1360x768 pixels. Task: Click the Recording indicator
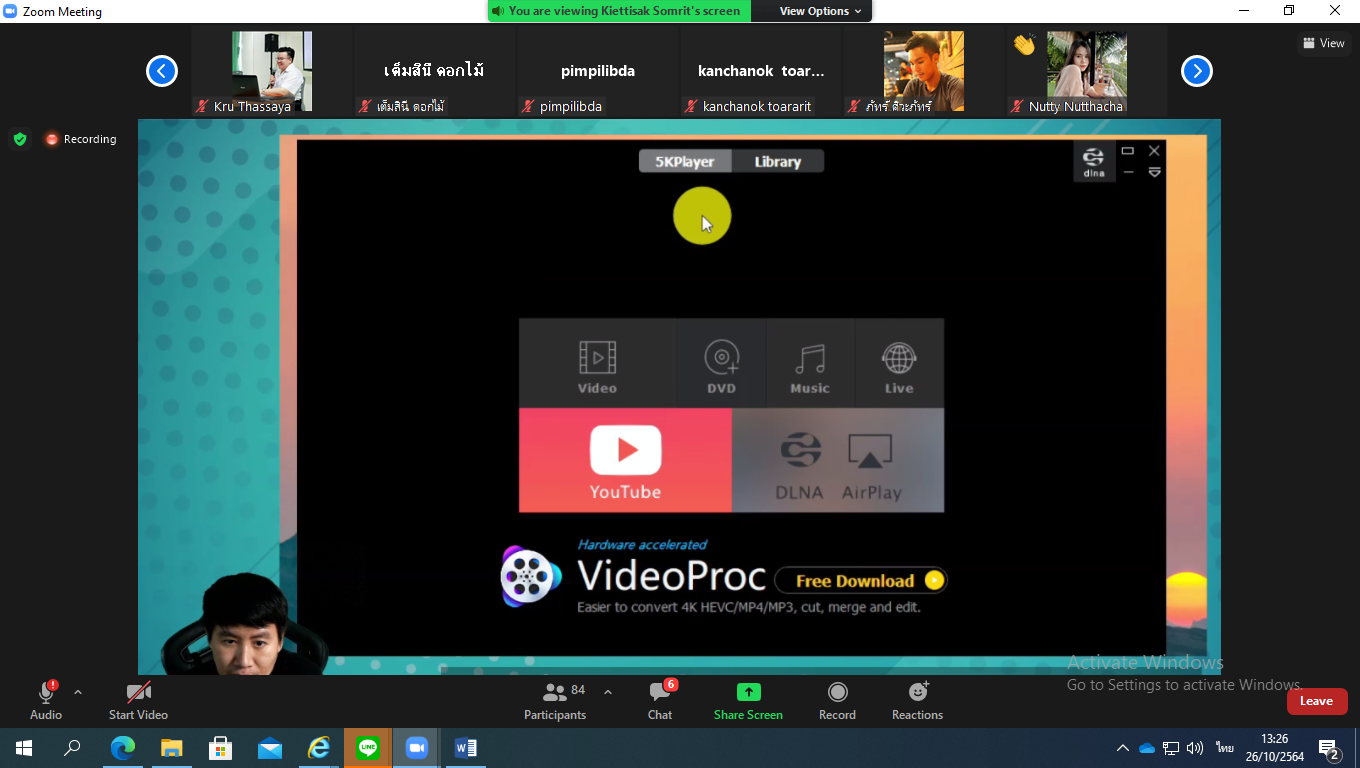pyautogui.click(x=81, y=139)
